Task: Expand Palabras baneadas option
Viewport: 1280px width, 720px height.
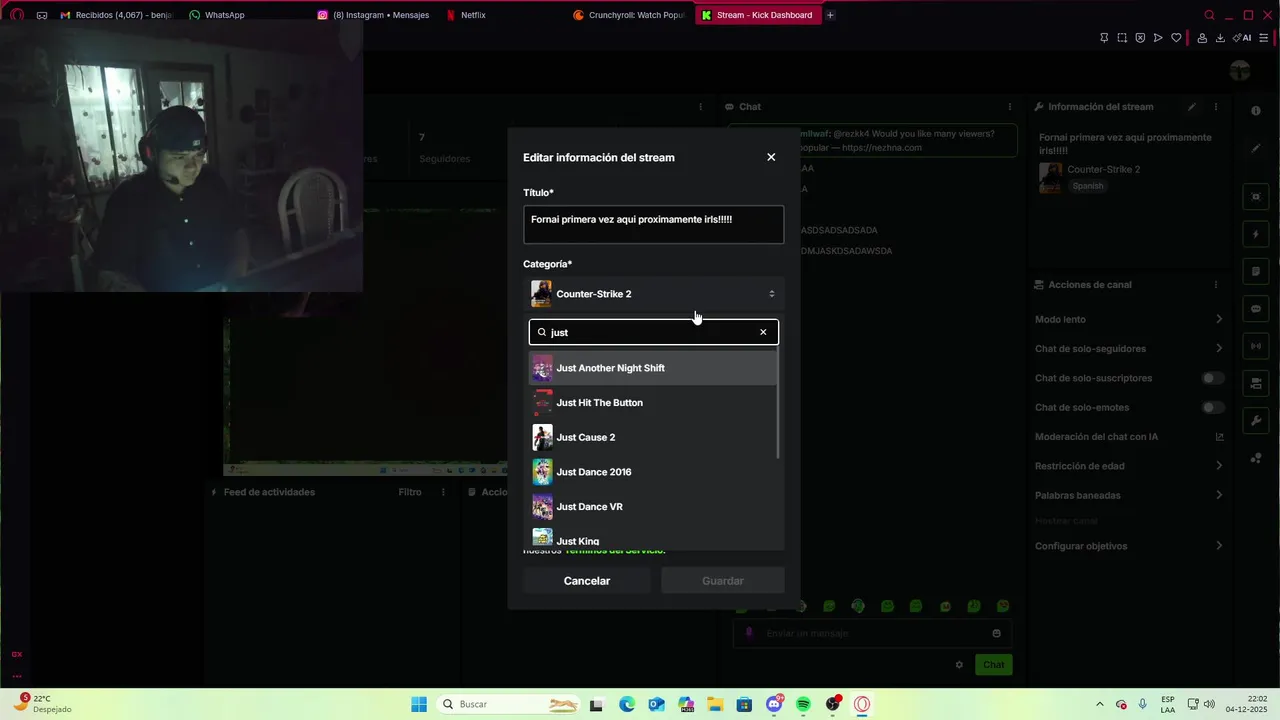Action: 1129,495
